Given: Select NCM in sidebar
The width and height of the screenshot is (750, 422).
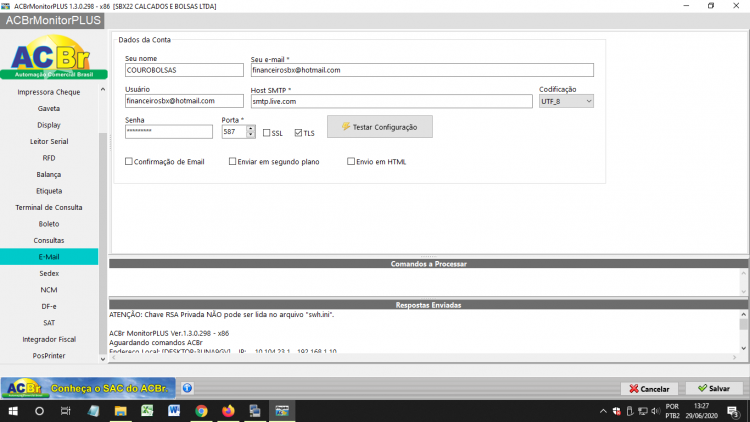Looking at the screenshot, I should pos(49,290).
